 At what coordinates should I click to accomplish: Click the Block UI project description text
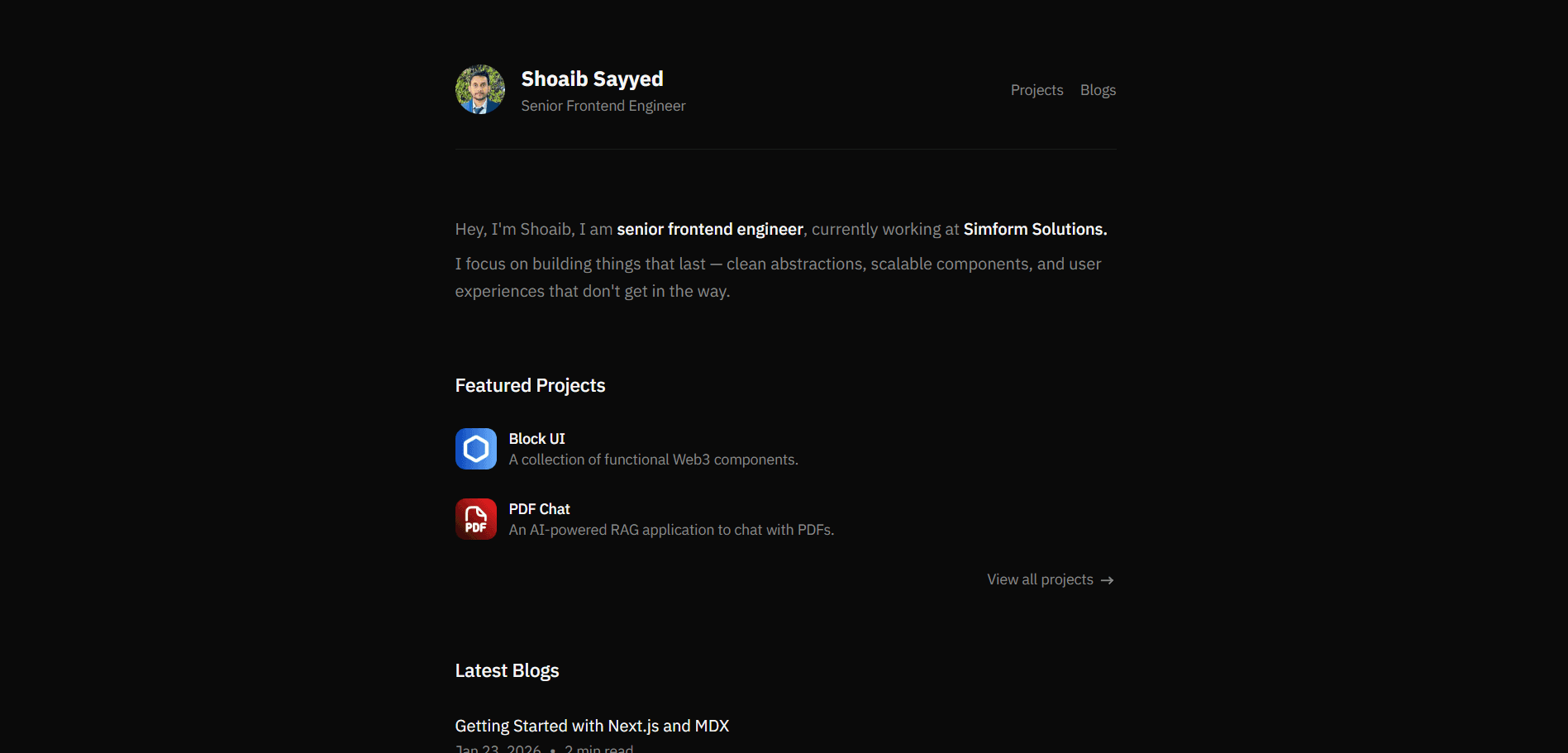[652, 459]
